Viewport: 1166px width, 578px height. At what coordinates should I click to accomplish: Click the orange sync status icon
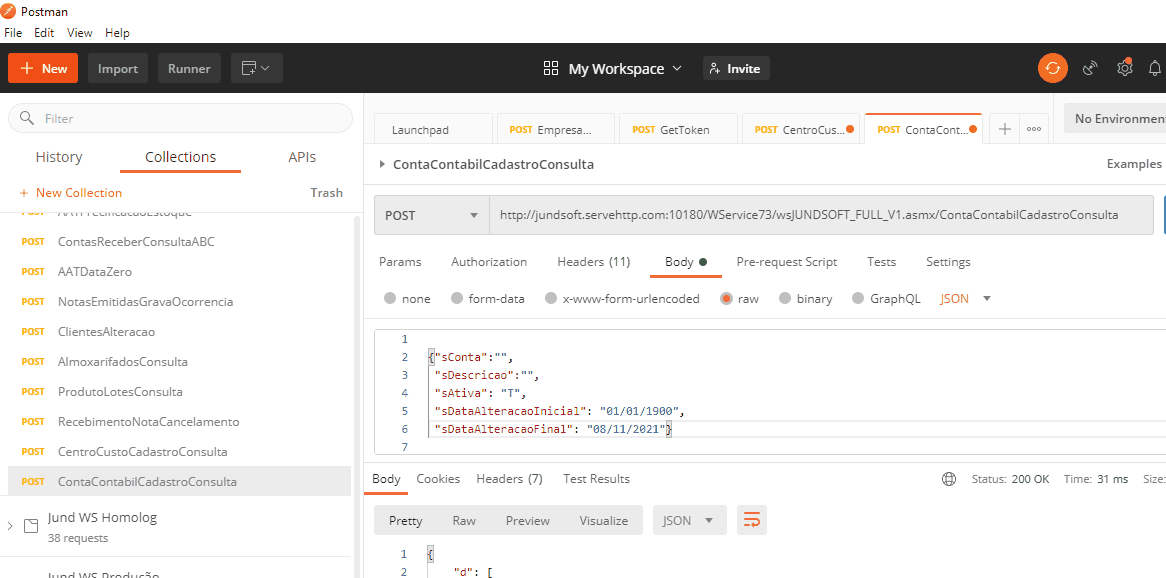1052,68
